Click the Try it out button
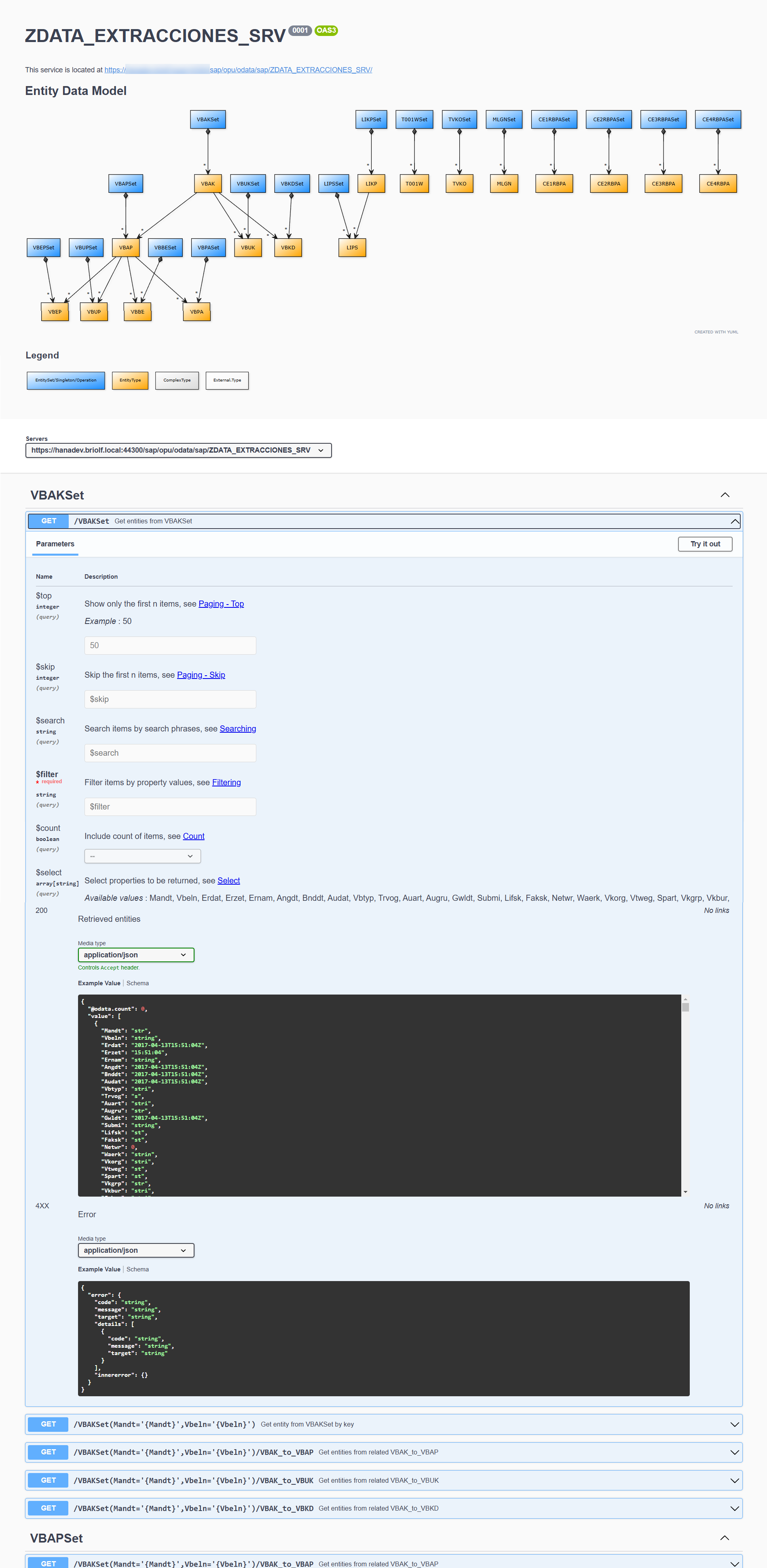The width and height of the screenshot is (767, 1568). (x=705, y=544)
